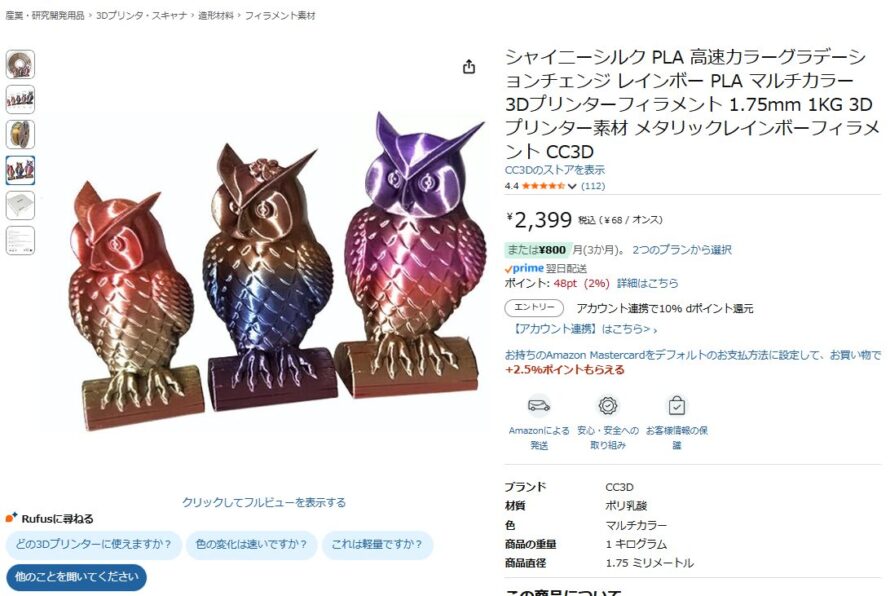Click the Amazonによる発送 delivery truck icon
890x596 pixels.
coord(539,405)
